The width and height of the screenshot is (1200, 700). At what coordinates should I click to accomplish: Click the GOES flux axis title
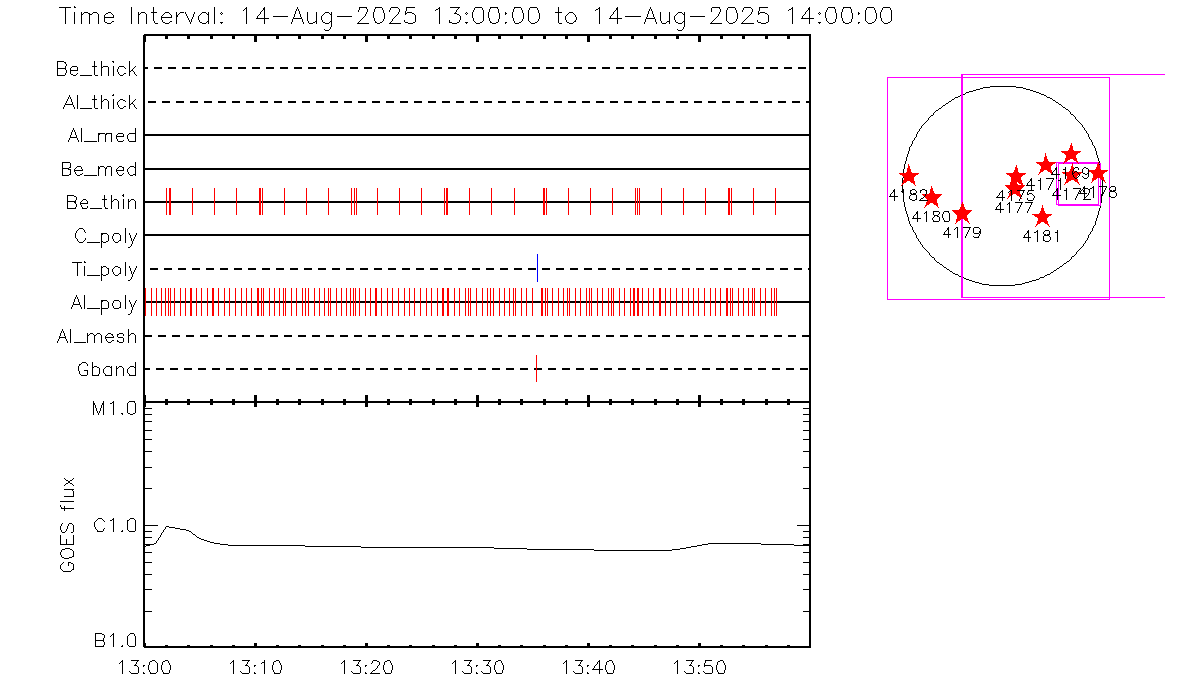click(x=68, y=526)
